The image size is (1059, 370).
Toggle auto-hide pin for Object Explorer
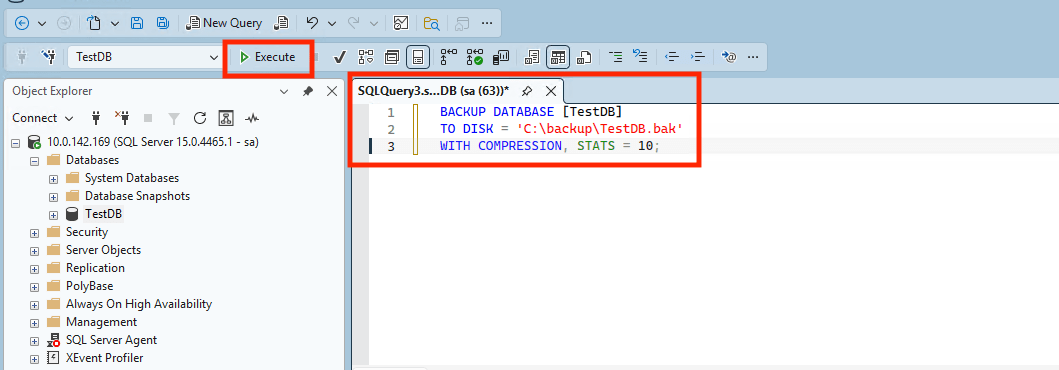[x=308, y=91]
